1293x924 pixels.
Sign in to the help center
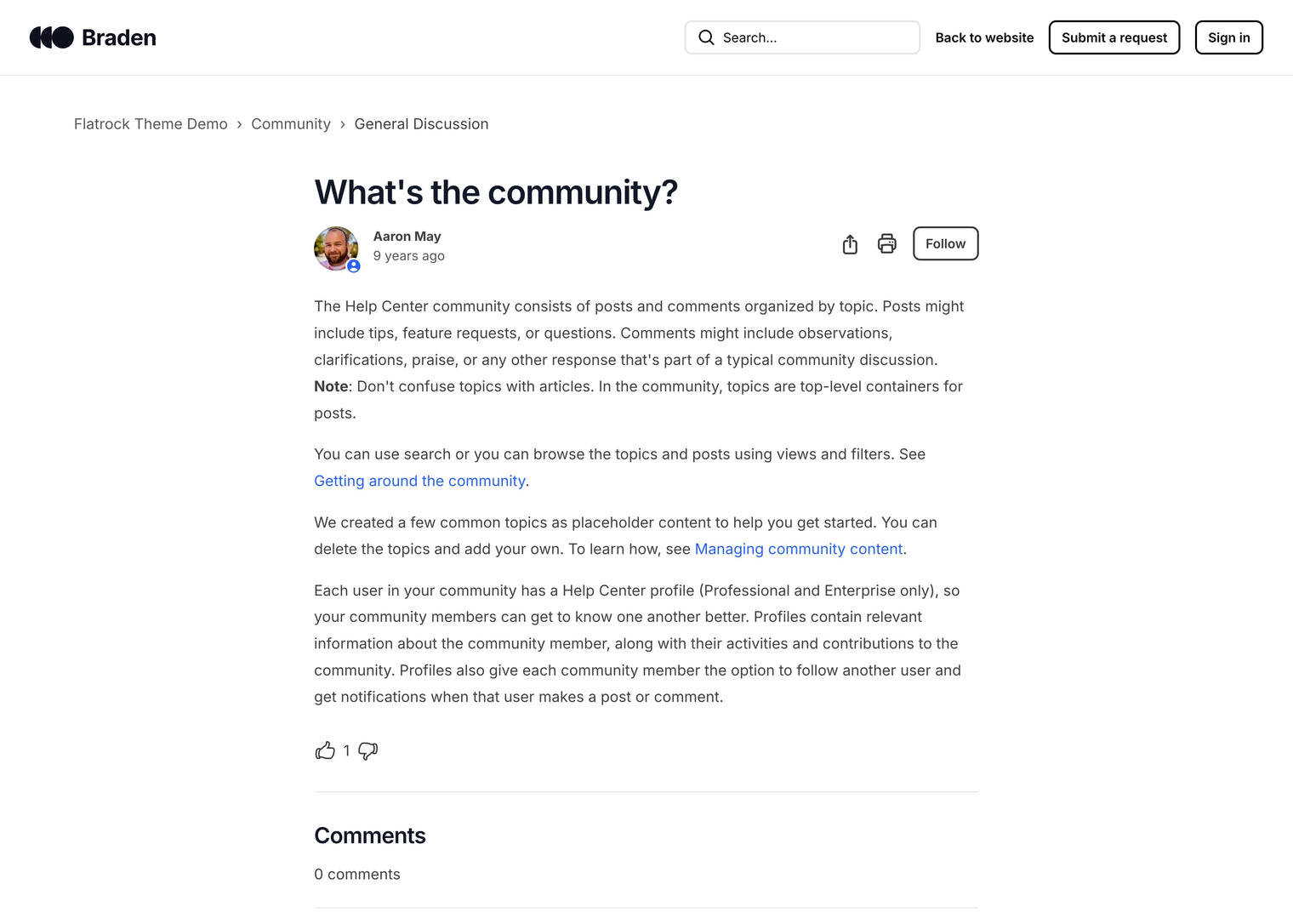point(1228,37)
